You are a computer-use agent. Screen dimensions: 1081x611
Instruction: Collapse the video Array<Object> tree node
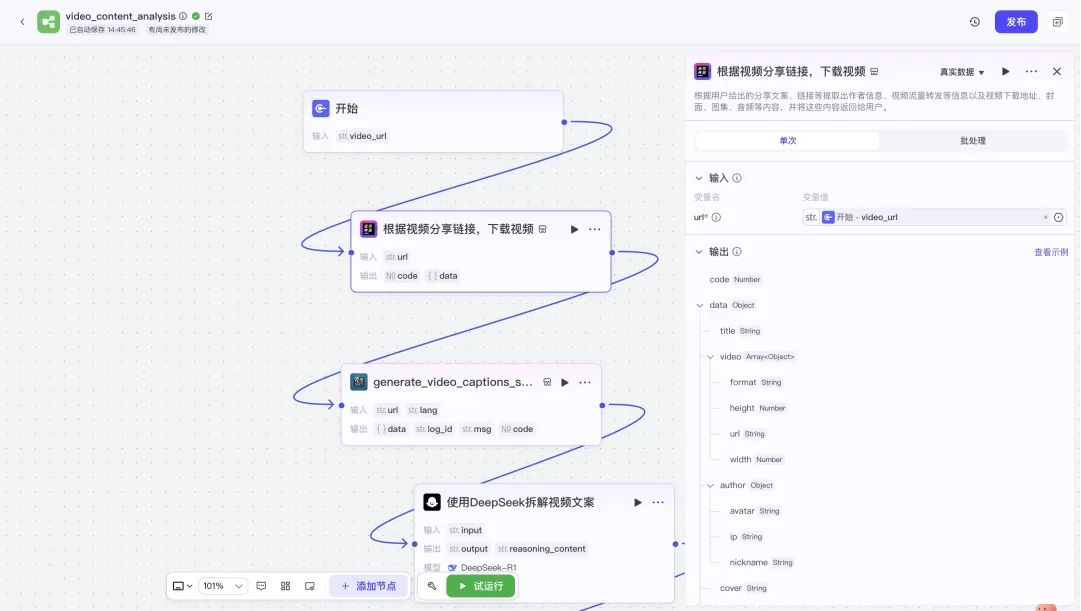pos(710,357)
